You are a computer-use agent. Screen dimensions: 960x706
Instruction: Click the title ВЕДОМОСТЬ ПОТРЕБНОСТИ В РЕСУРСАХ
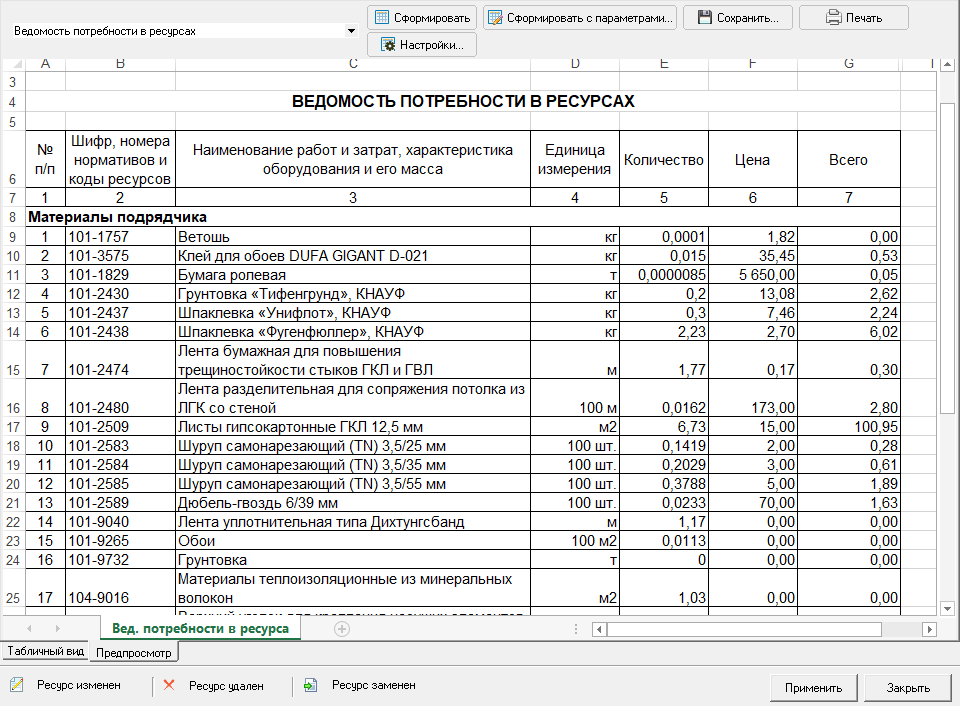click(463, 102)
